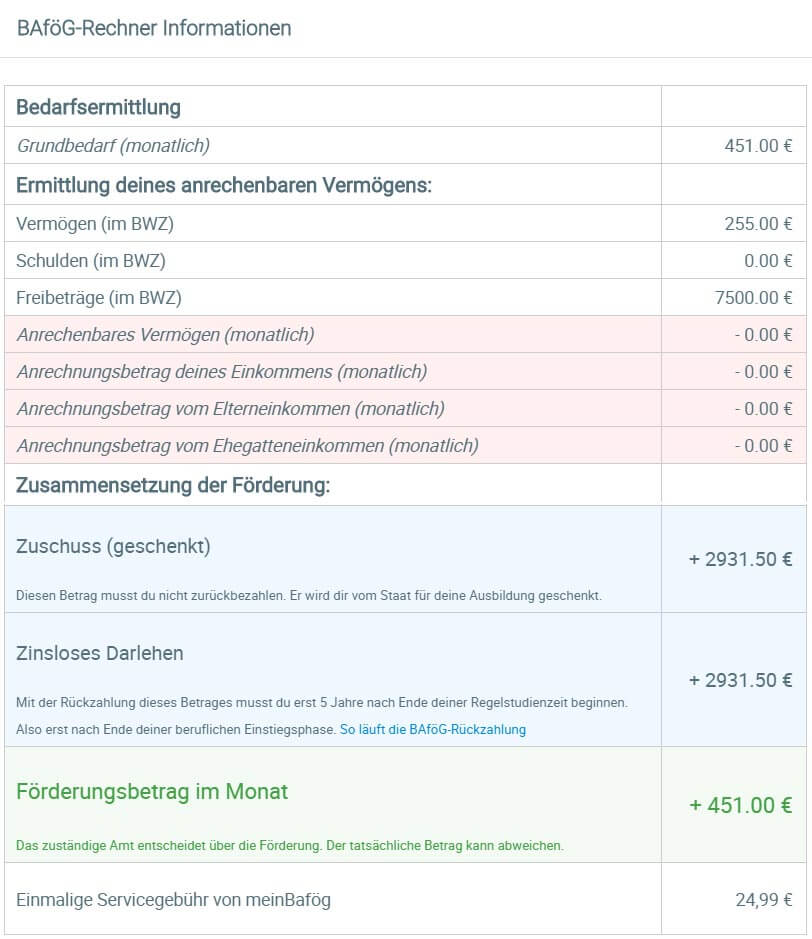The image size is (812, 939).
Task: Click the 'Grundbedarf (monatlich)' row label
Action: click(113, 146)
